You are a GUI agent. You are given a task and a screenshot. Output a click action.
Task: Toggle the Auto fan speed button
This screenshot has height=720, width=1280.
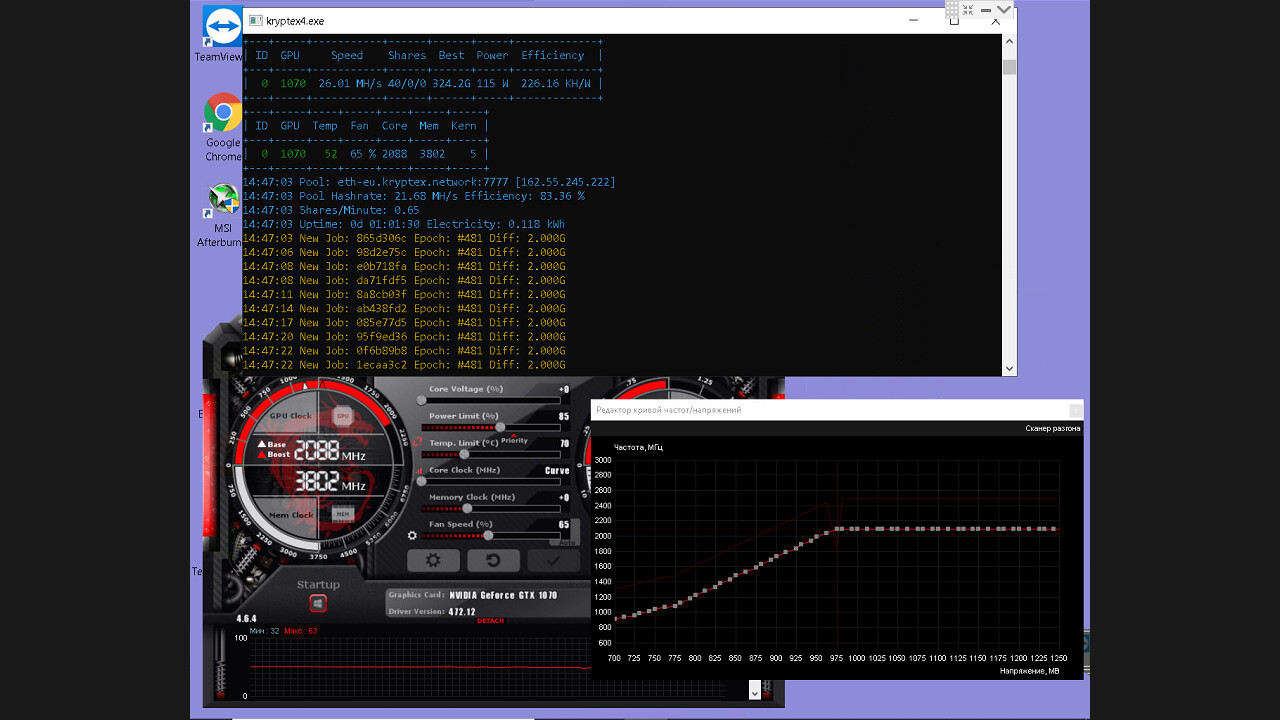coord(569,541)
